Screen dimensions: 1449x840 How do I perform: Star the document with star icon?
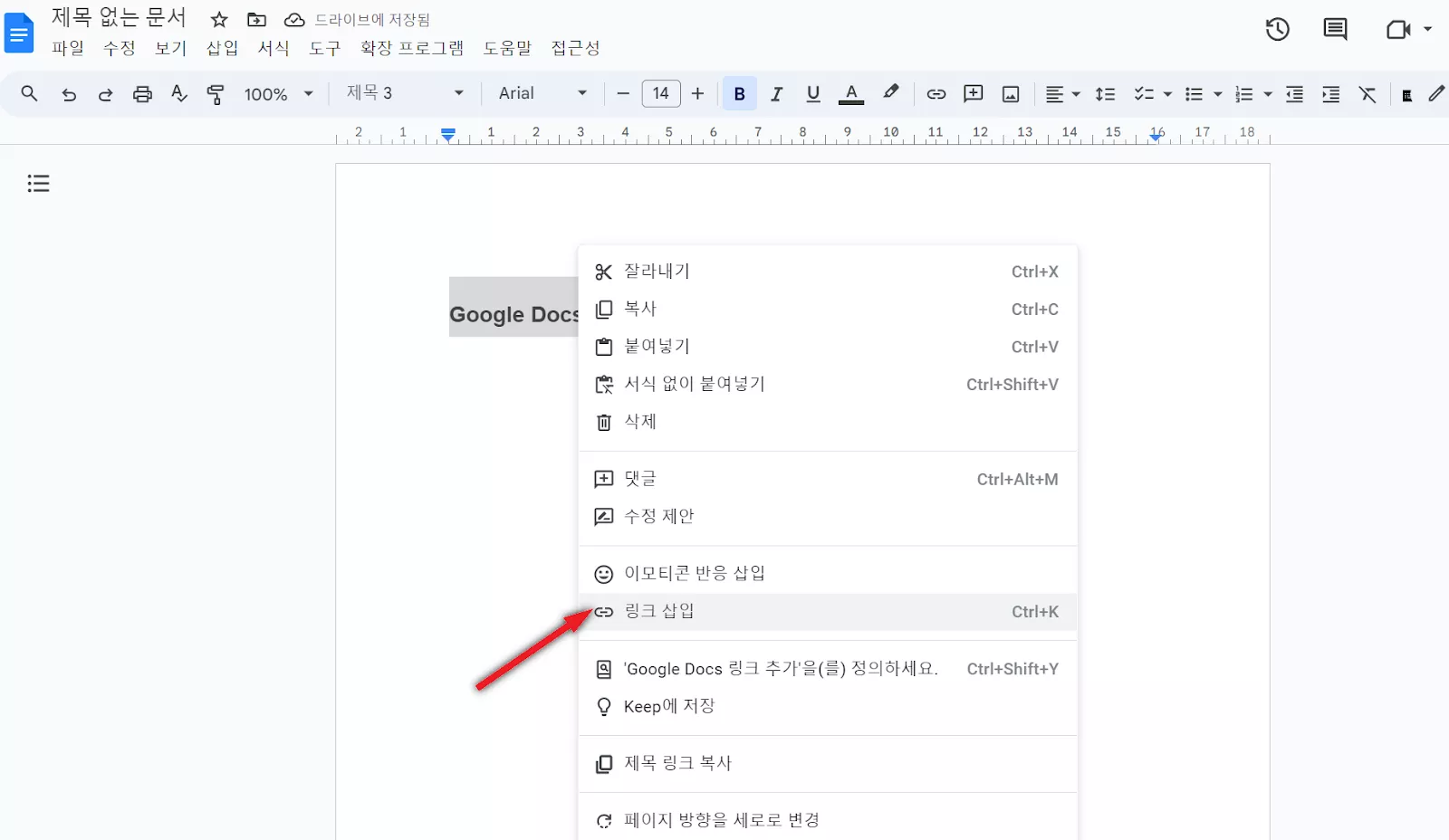point(219,19)
